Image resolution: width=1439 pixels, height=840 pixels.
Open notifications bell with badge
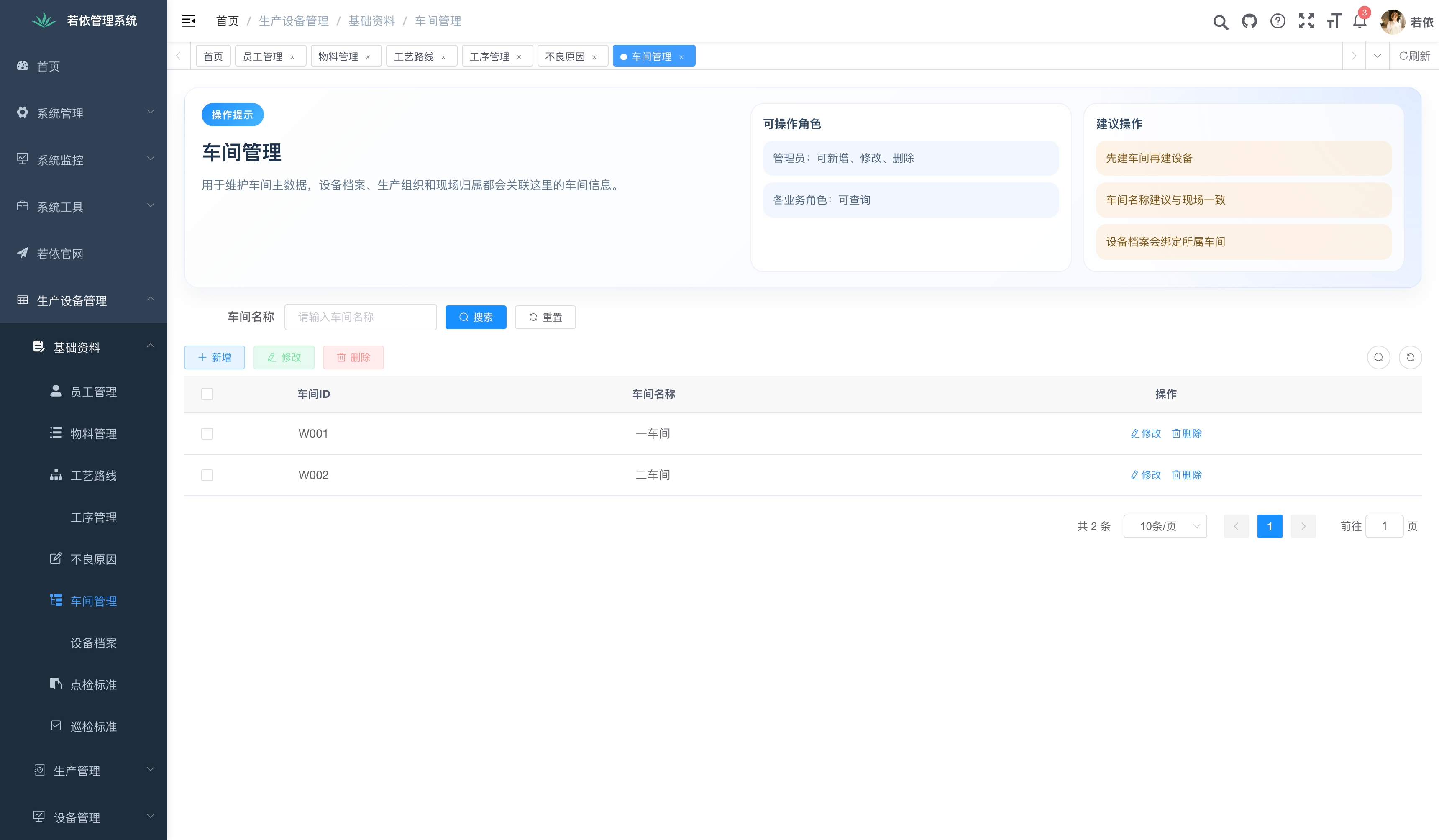pyautogui.click(x=1360, y=22)
